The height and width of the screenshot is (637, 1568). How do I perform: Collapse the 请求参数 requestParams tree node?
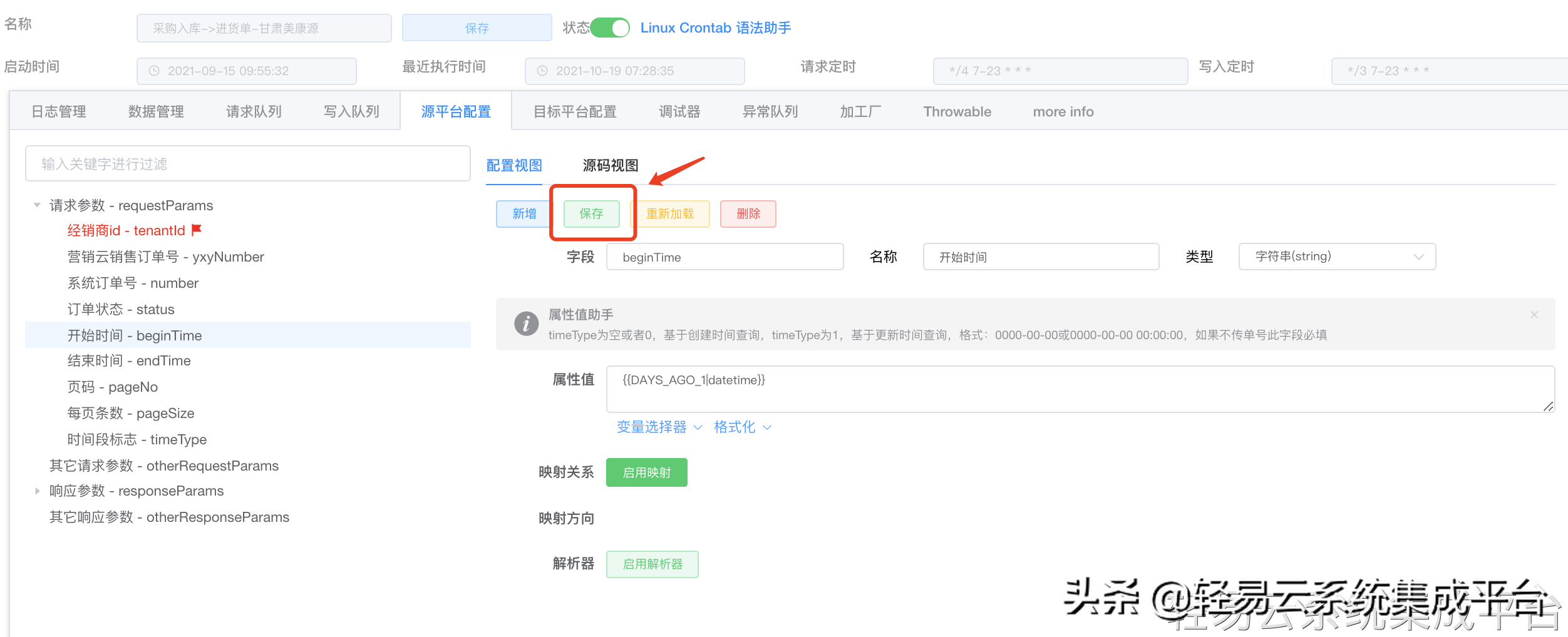(x=36, y=205)
